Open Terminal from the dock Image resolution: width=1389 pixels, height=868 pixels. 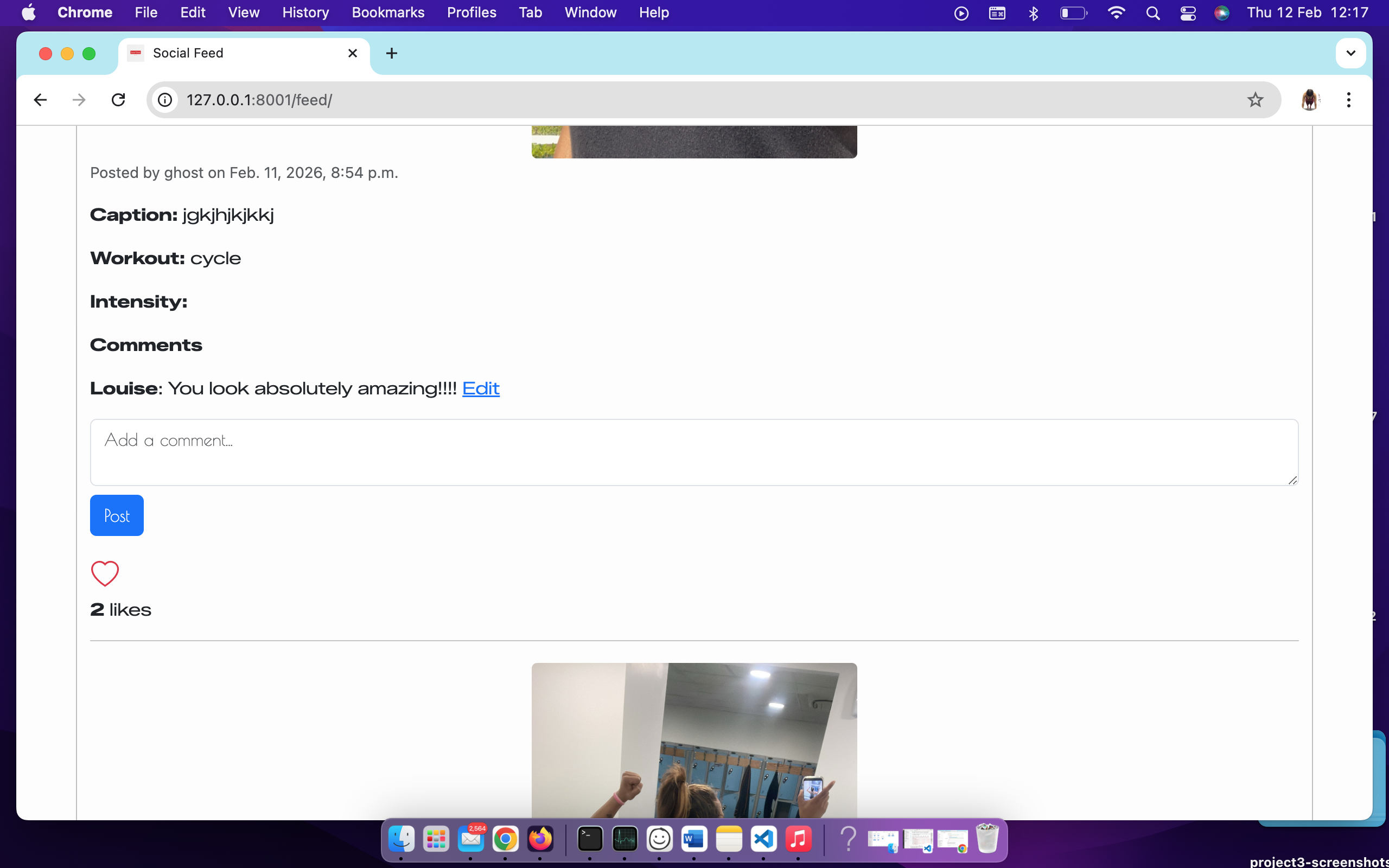(x=590, y=839)
